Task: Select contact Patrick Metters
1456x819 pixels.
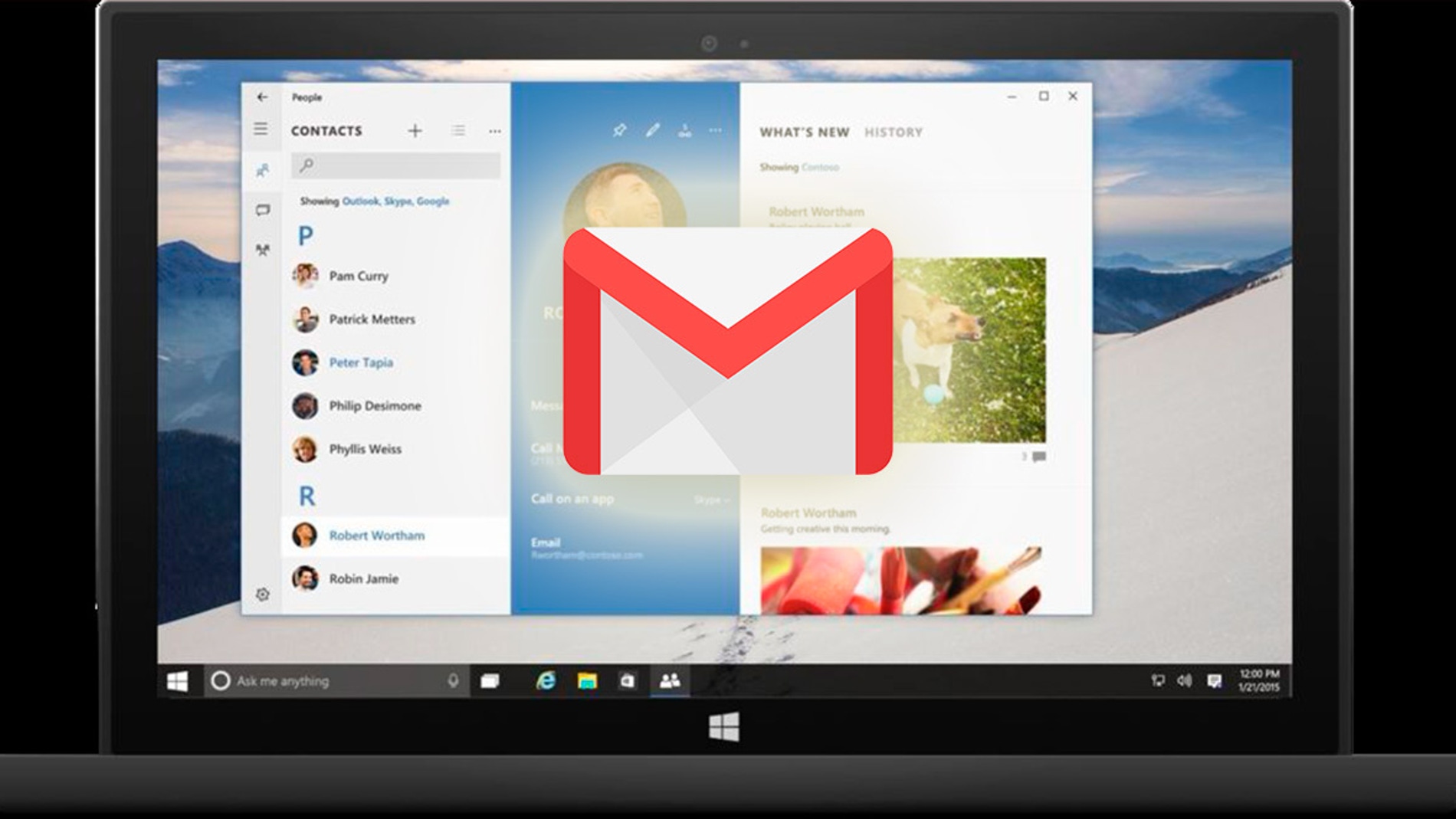Action: (395, 319)
